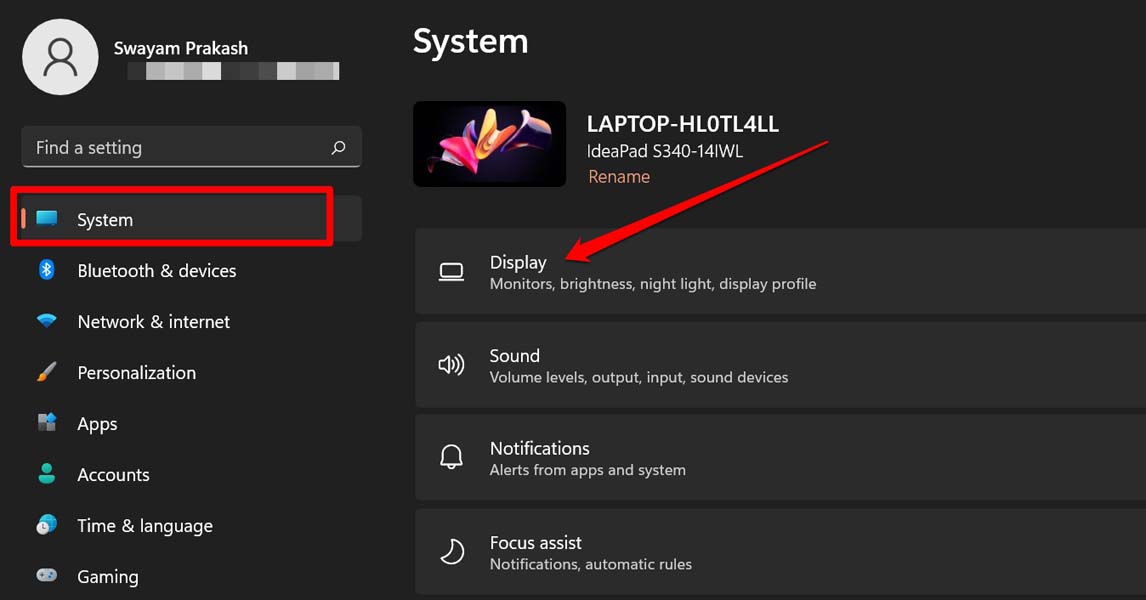Rename the laptop via Rename link

click(x=619, y=177)
